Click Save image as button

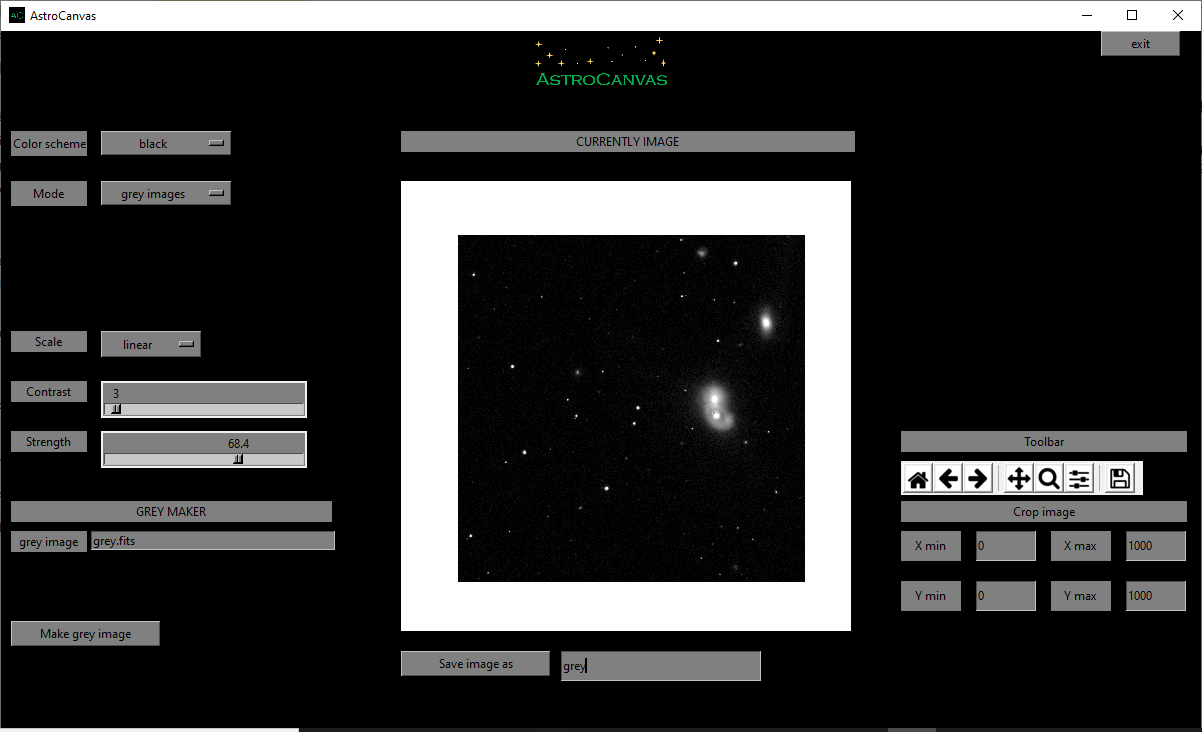coord(476,663)
